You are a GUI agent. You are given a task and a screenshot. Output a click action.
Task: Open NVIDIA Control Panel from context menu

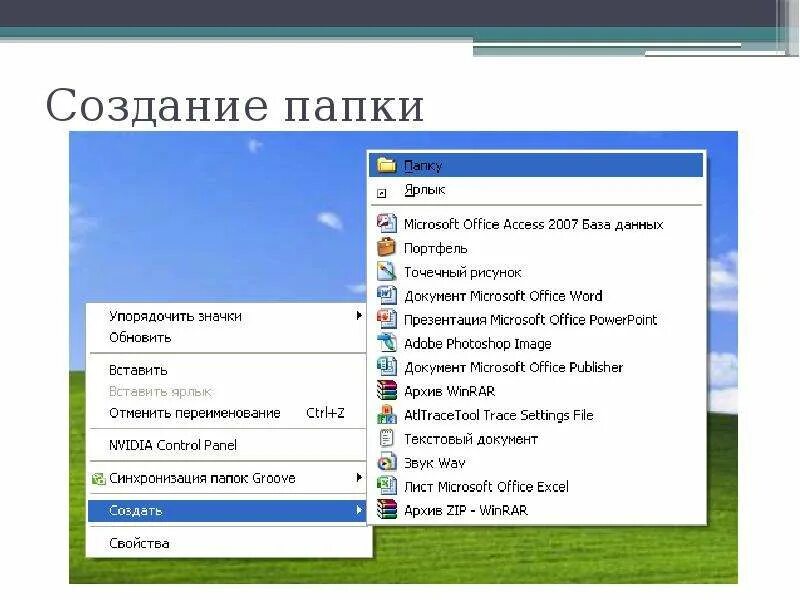click(227, 445)
